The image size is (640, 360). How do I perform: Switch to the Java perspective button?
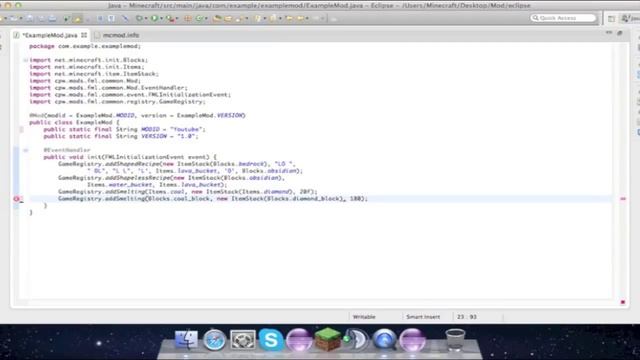pyautogui.click(x=631, y=18)
